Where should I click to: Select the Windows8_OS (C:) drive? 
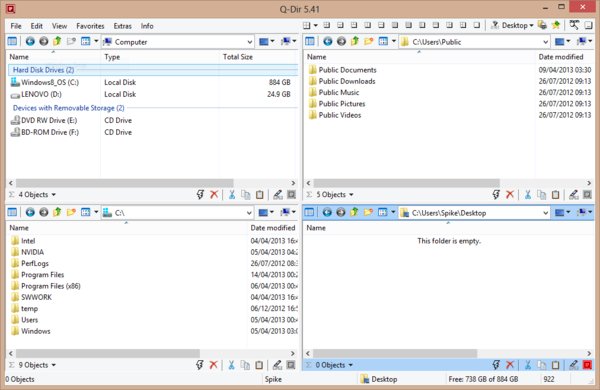click(45, 82)
